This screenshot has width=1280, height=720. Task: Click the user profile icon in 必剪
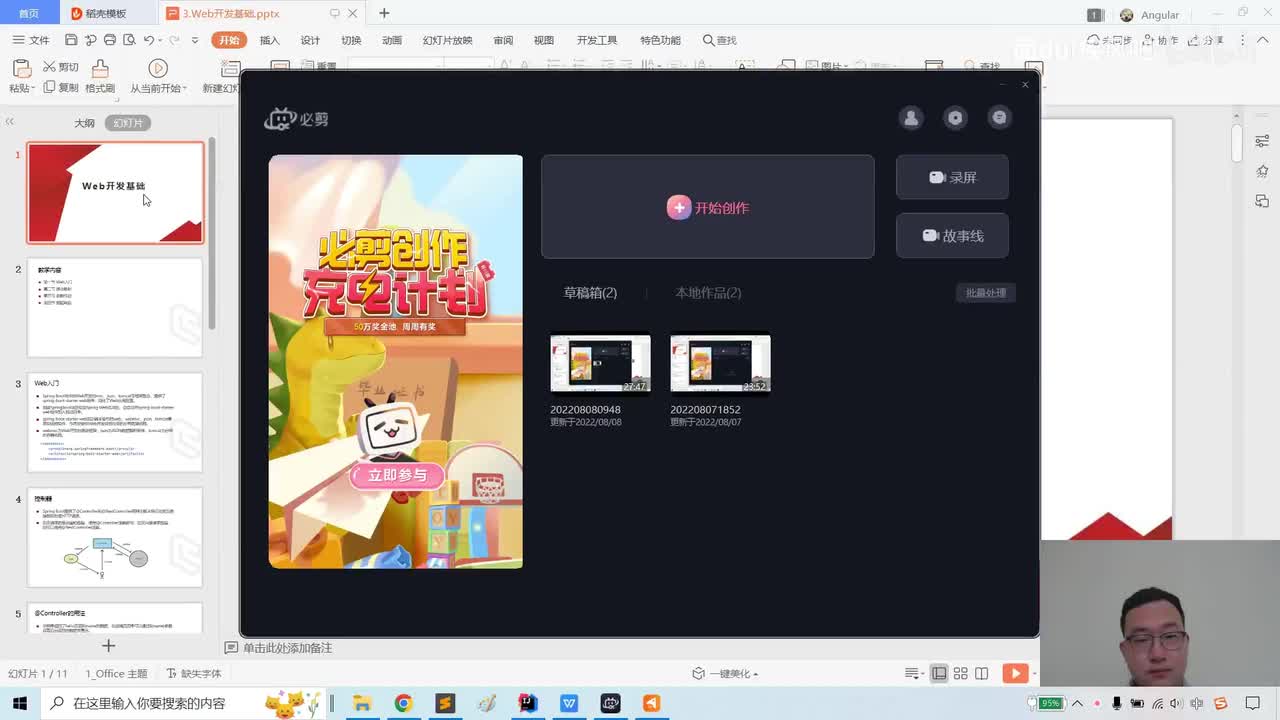[911, 118]
